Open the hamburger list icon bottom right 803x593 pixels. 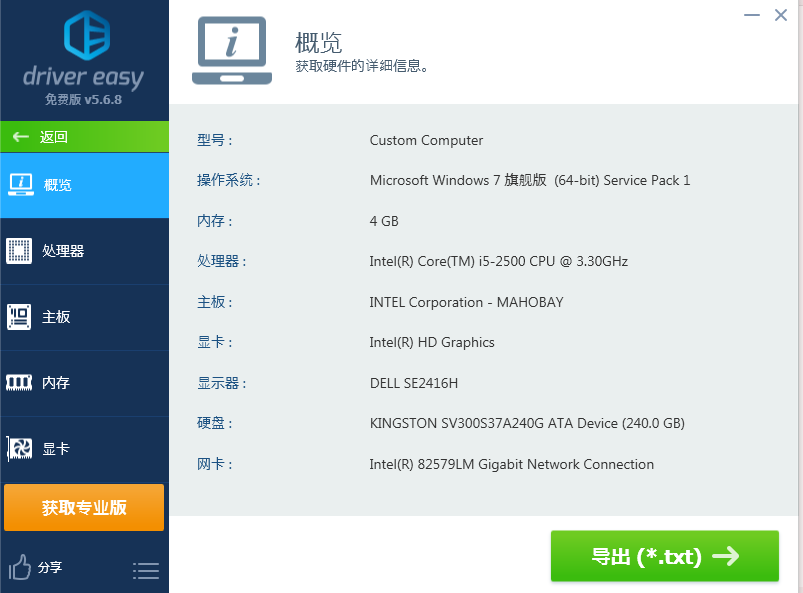146,570
